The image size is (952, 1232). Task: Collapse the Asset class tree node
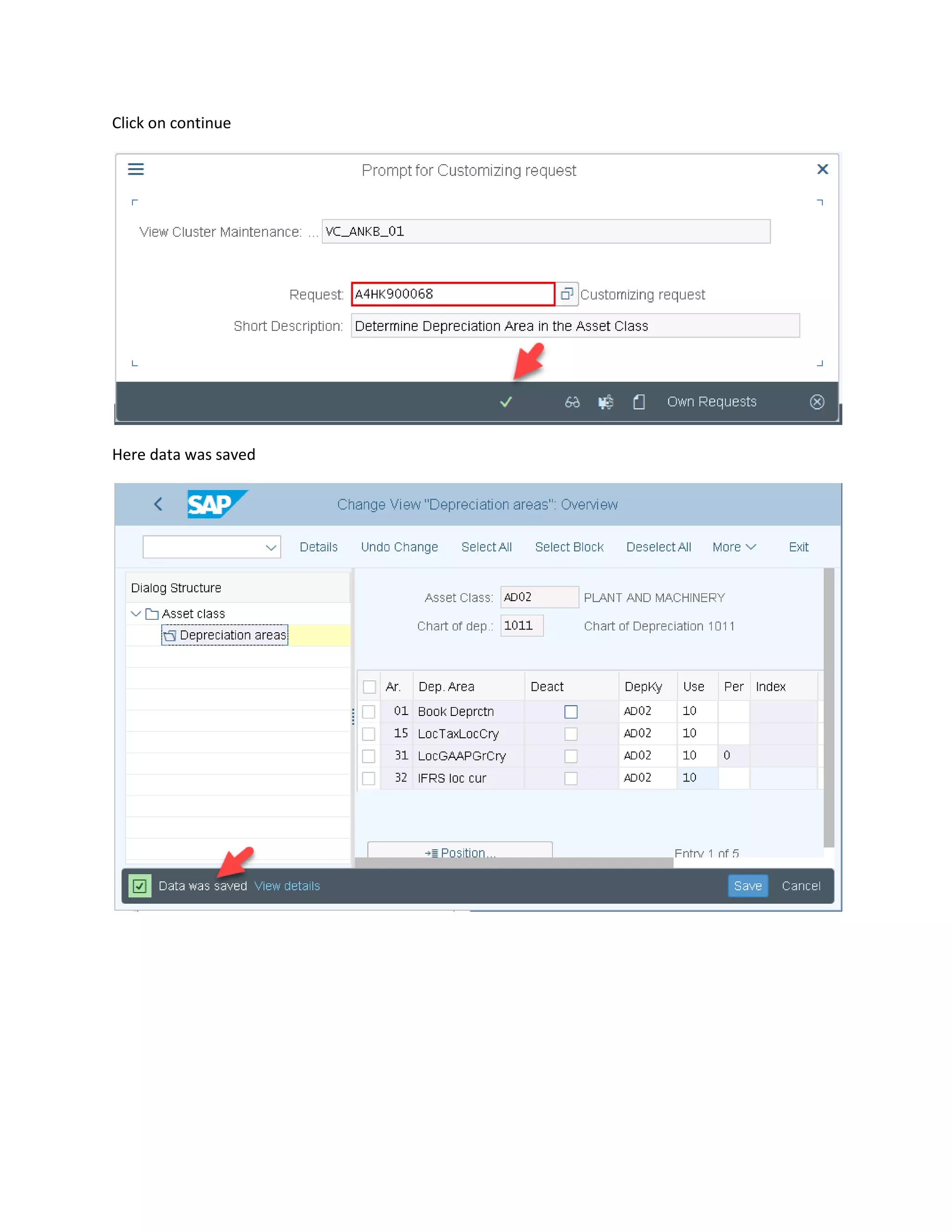click(136, 613)
